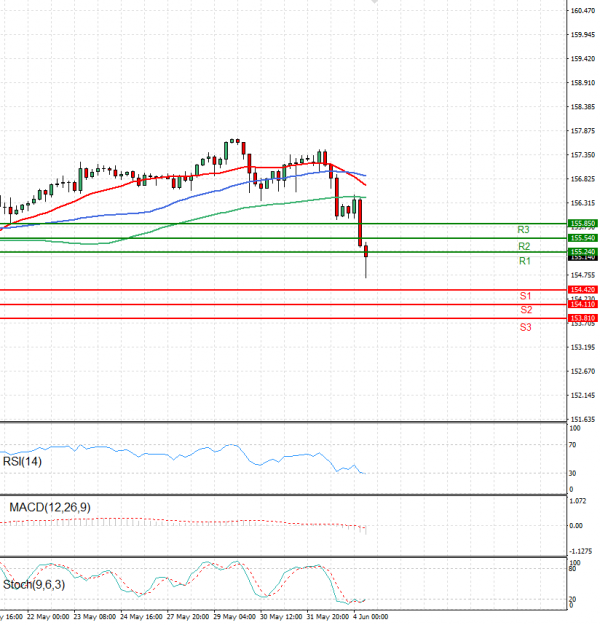Click the R3 resistance label

[x=523, y=230]
